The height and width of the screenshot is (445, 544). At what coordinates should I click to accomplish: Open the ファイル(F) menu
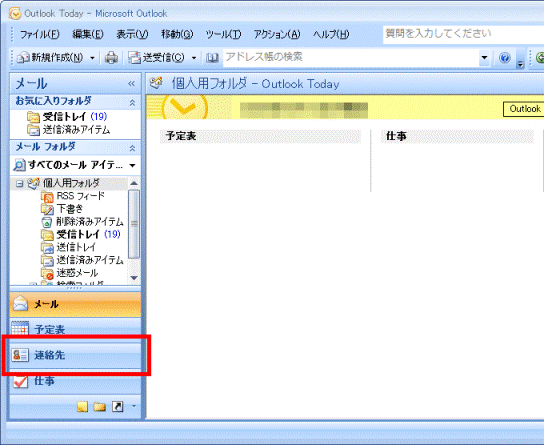pyautogui.click(x=40, y=34)
